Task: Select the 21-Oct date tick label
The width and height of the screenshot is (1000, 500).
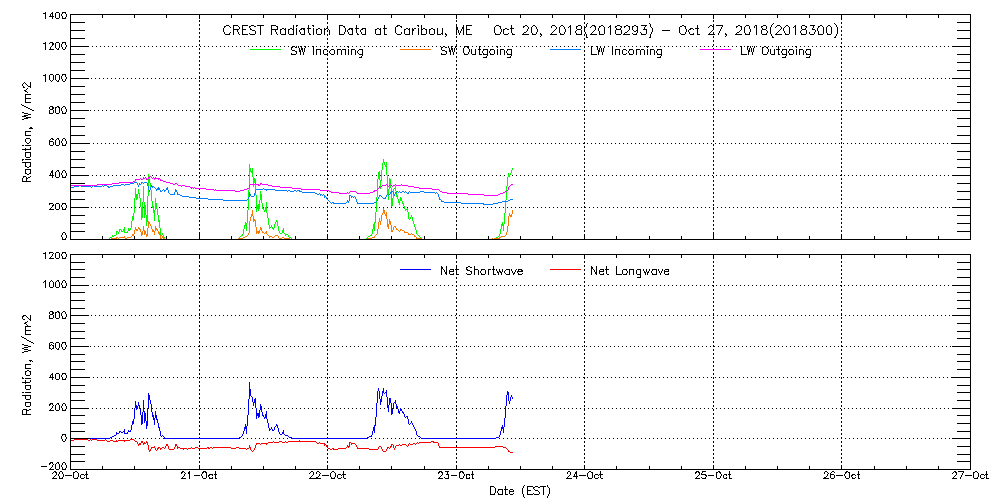Action: pos(200,477)
